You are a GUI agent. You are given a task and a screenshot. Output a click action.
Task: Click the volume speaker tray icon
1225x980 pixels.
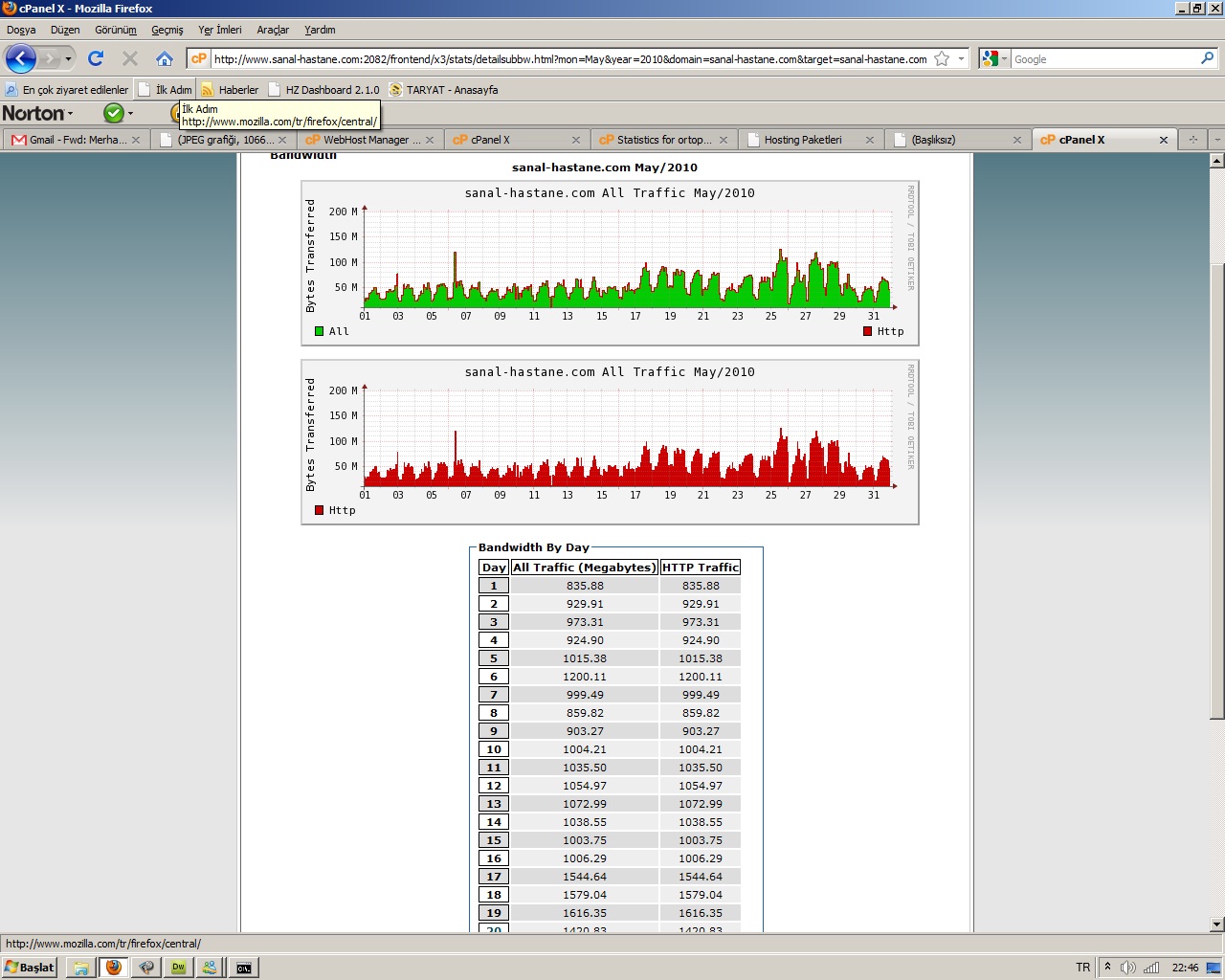tap(1128, 968)
